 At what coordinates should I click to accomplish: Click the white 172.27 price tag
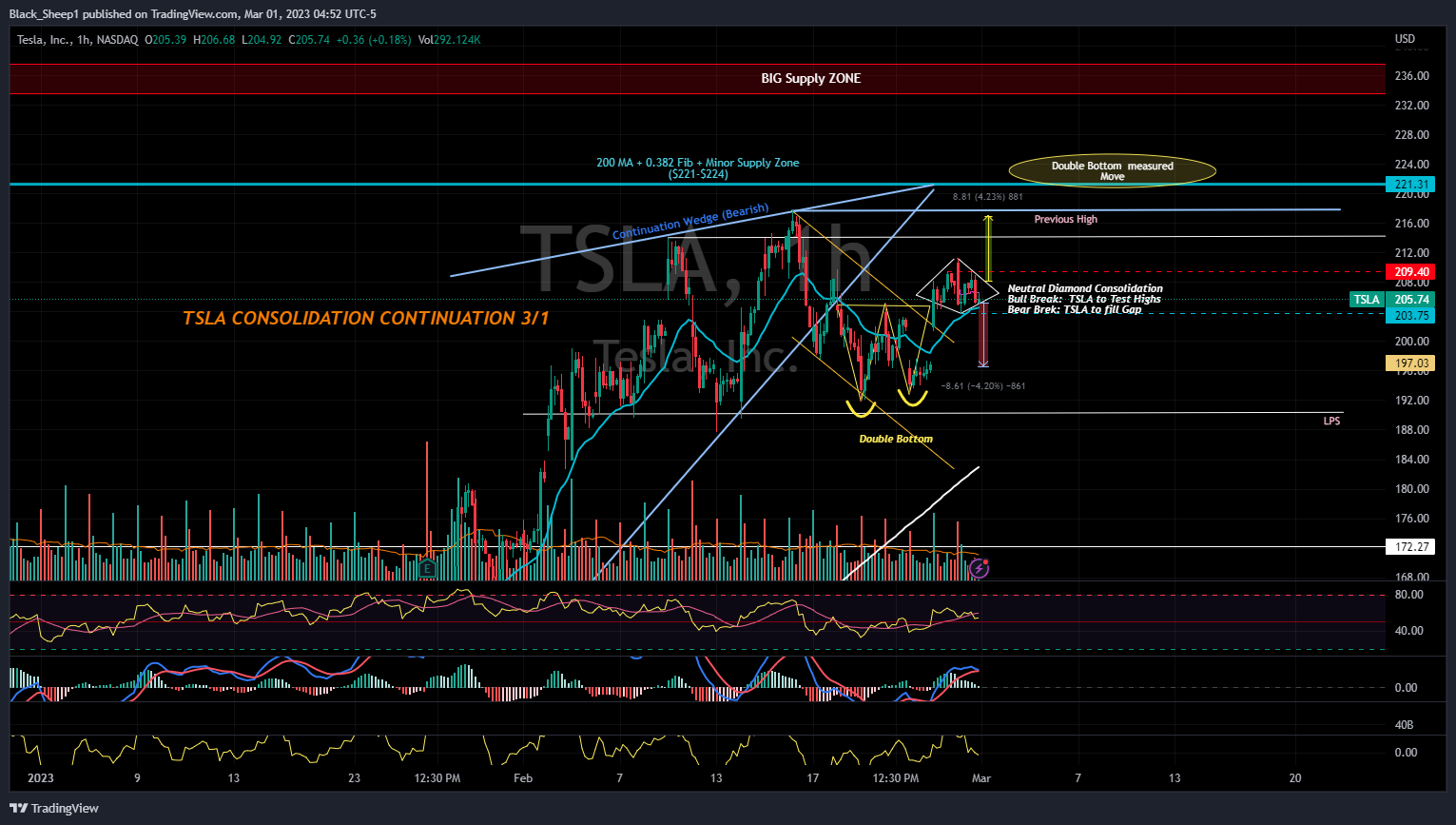click(x=1411, y=547)
